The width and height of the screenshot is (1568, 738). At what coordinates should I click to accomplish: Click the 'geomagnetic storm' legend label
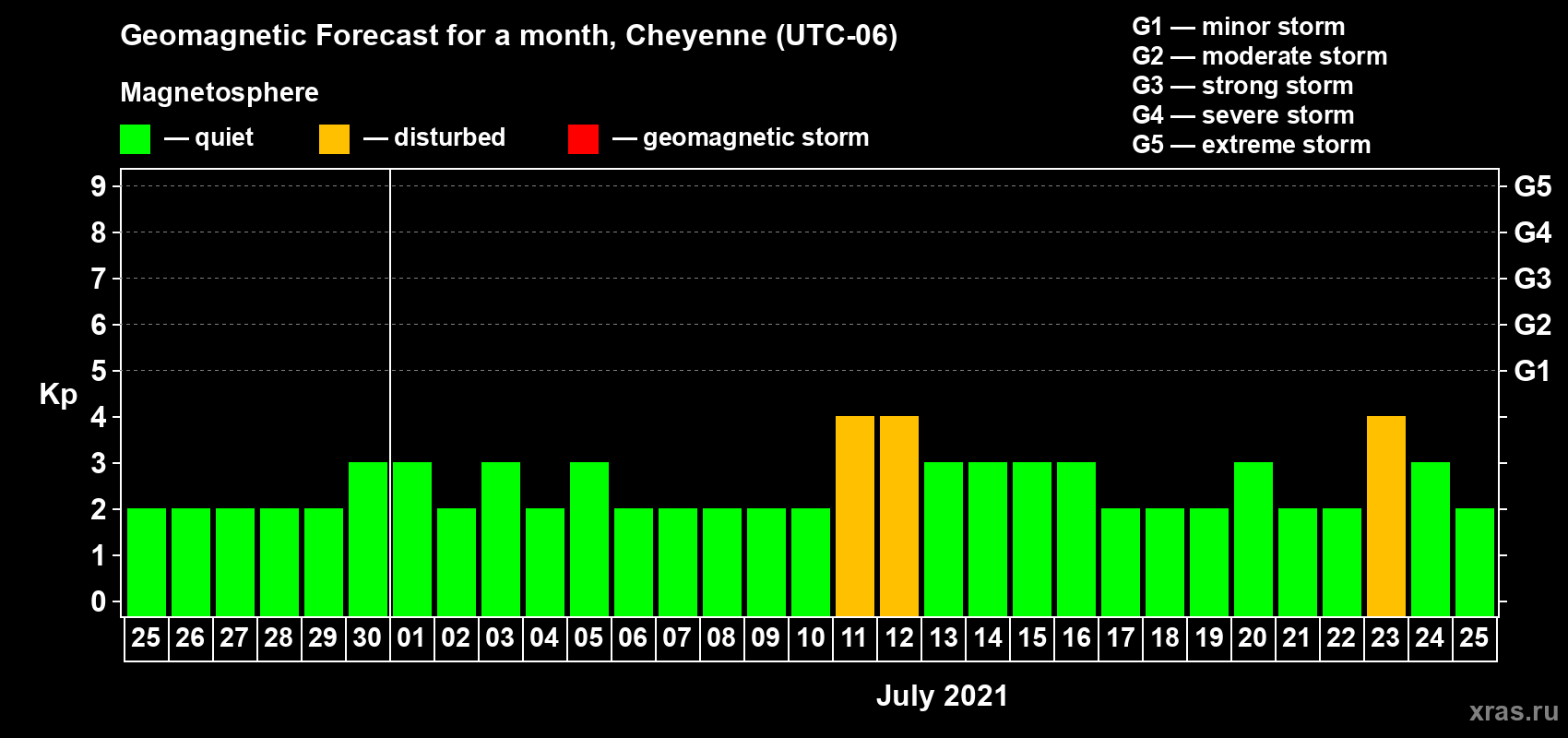tap(755, 137)
